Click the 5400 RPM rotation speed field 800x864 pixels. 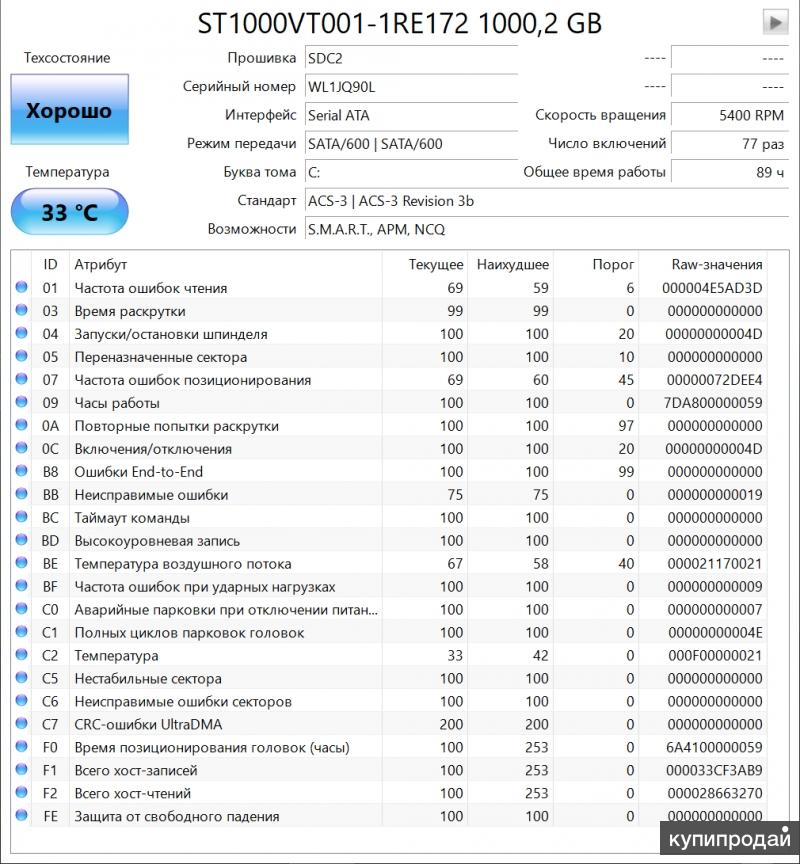click(x=728, y=115)
